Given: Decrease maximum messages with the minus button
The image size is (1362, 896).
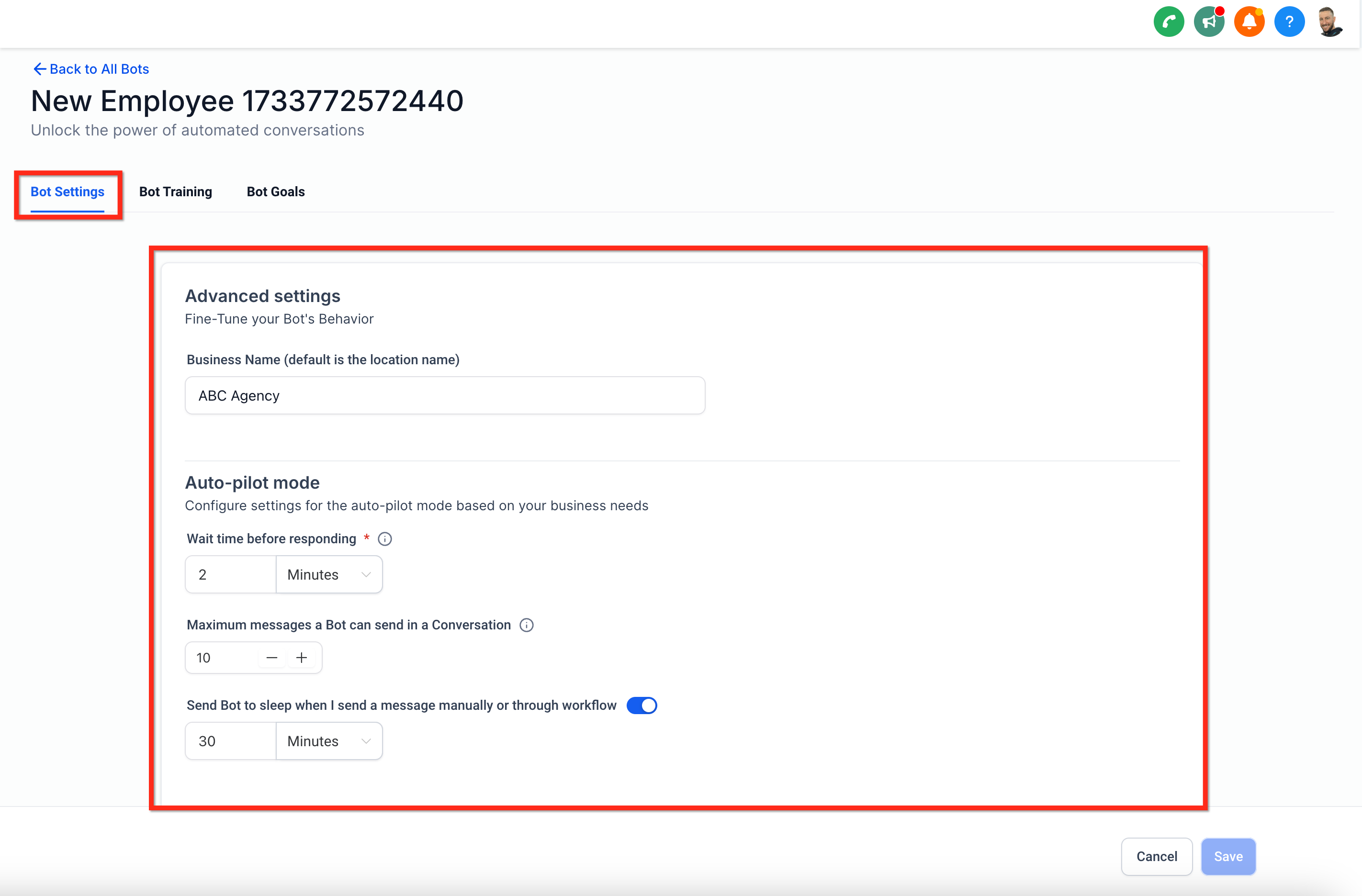Looking at the screenshot, I should (x=272, y=658).
